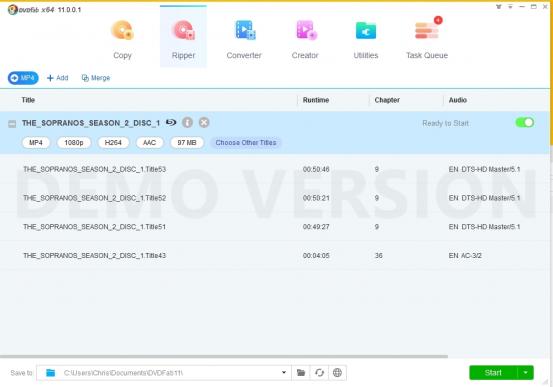Select the Title52 row
Image resolution: width=553 pixels, height=387 pixels.
275,198
